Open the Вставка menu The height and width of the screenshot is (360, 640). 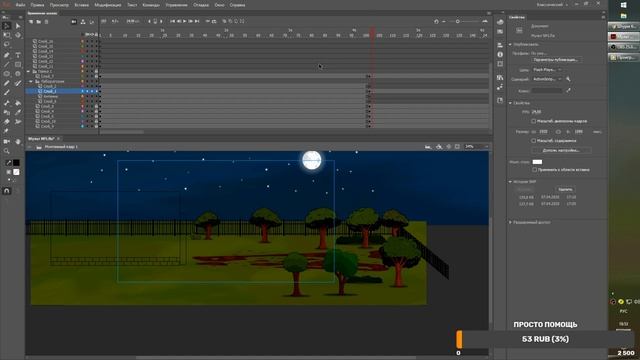[x=82, y=5]
